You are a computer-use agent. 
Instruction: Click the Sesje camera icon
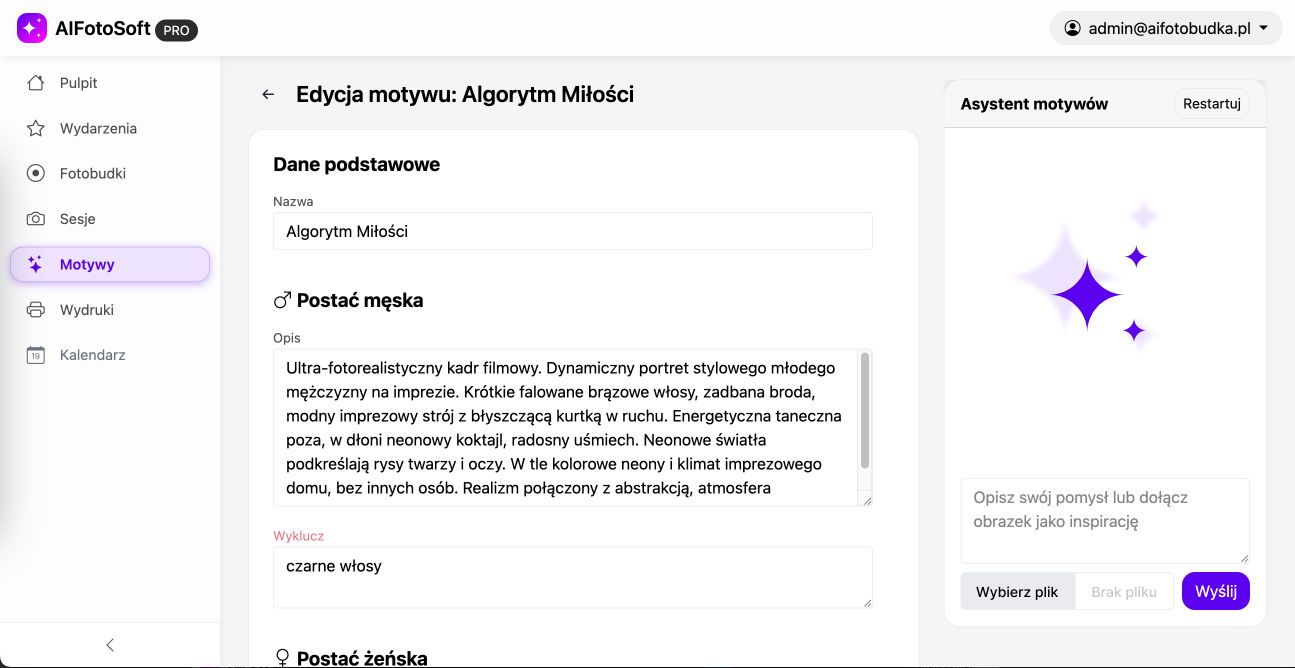coord(36,219)
